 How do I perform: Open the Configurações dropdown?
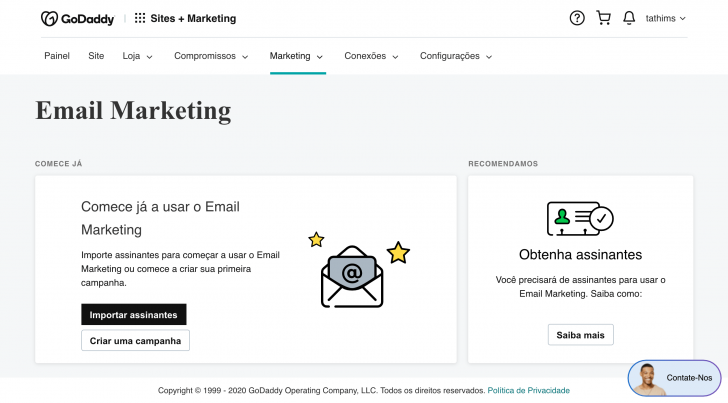click(x=456, y=56)
